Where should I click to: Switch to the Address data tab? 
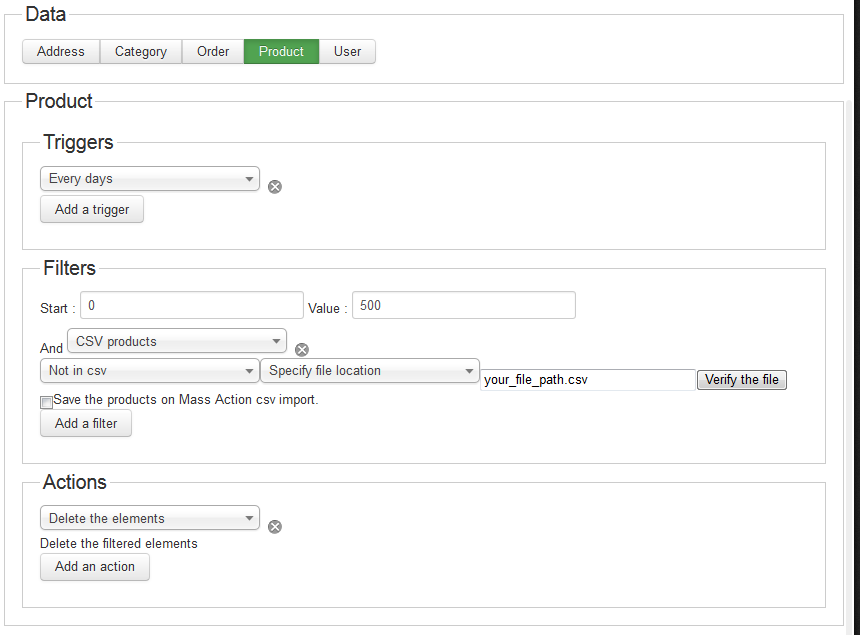click(61, 52)
